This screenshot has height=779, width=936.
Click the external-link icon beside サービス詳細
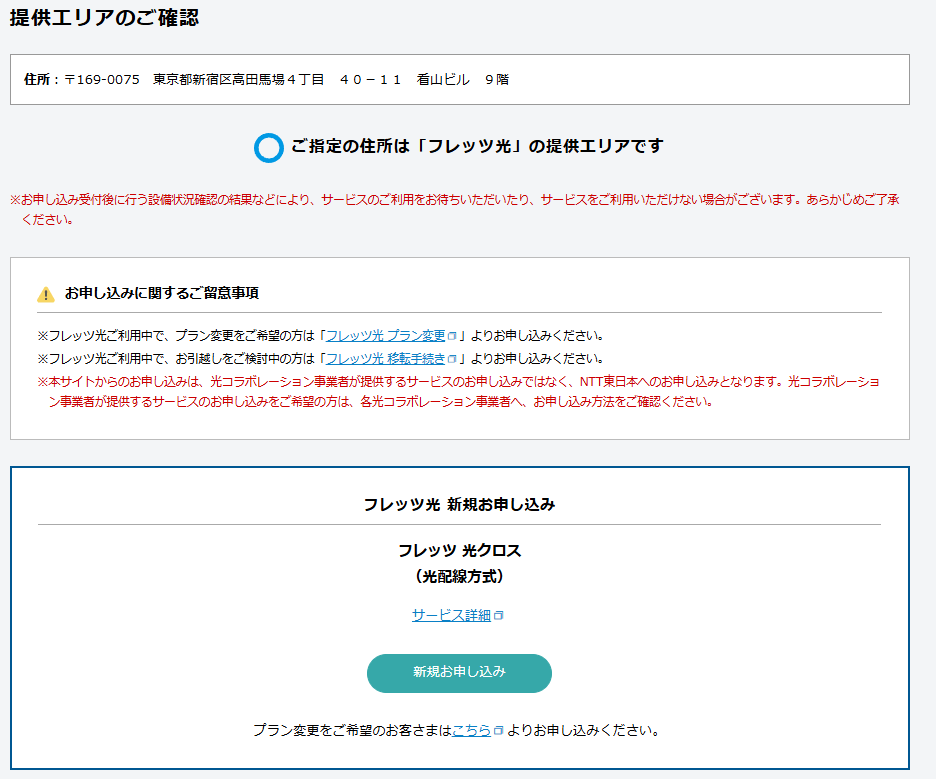coord(498,615)
